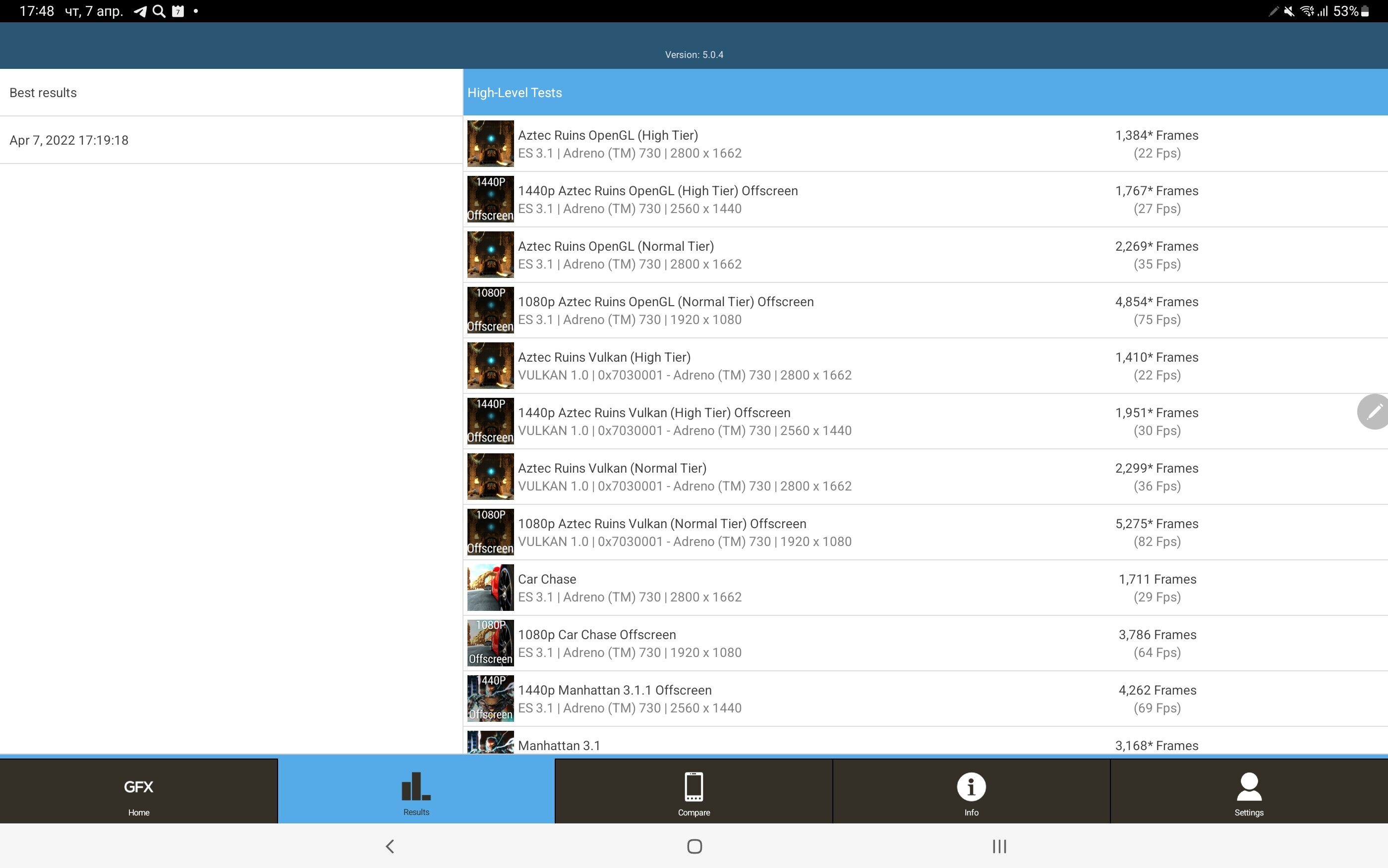
Task: Tap the Wi-Fi status icon
Action: (1307, 11)
